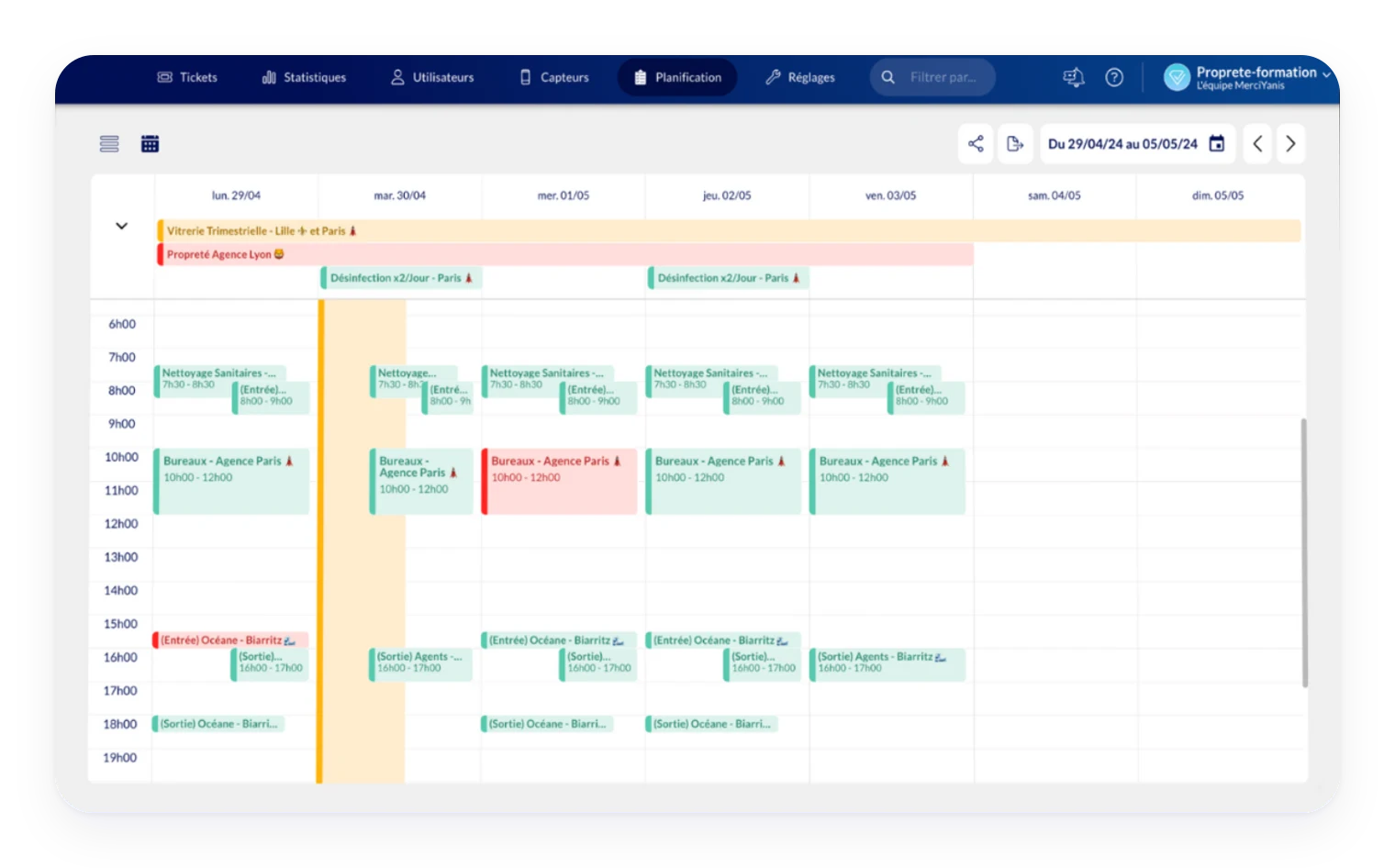Click the search magnifier icon

[x=887, y=78]
